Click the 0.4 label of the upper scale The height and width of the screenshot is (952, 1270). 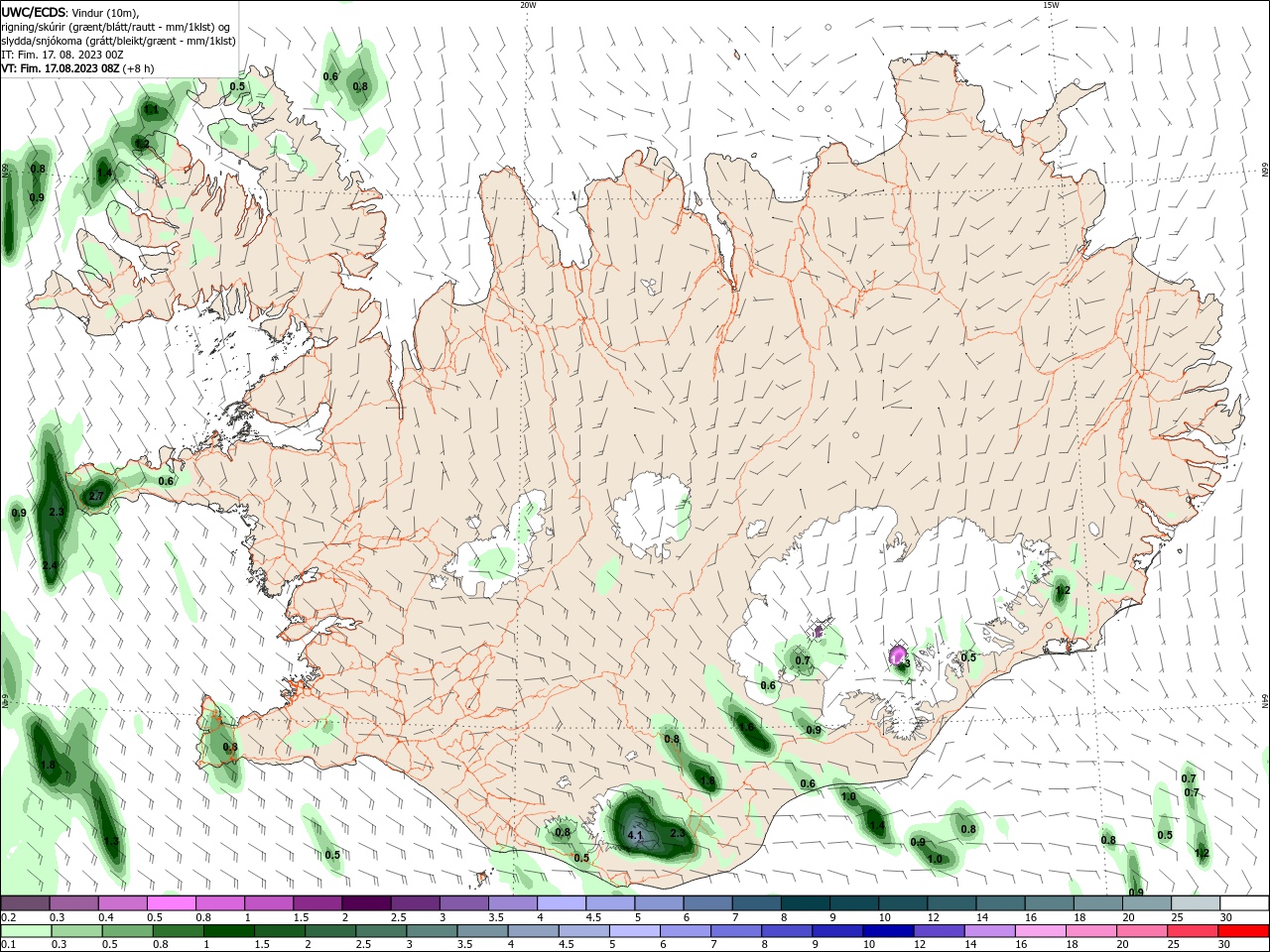tap(106, 917)
